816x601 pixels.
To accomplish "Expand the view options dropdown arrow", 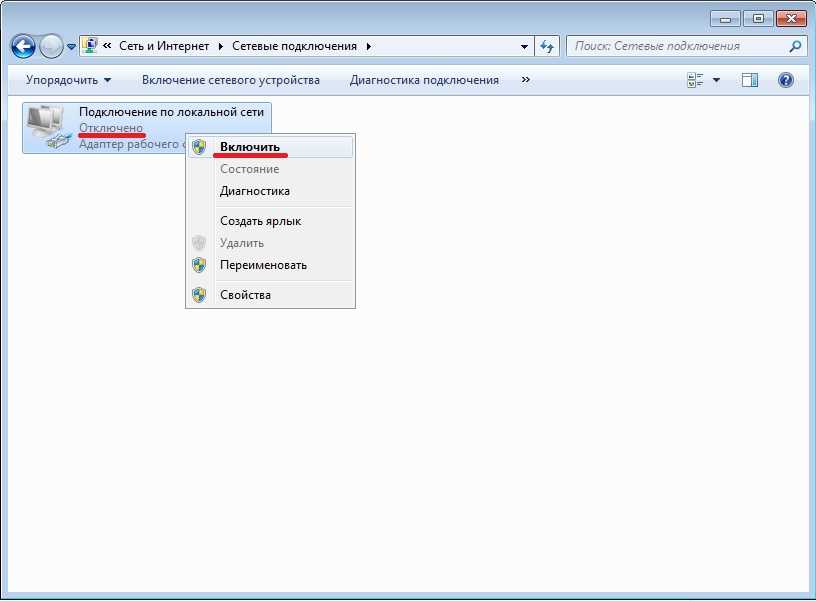I will pos(716,80).
